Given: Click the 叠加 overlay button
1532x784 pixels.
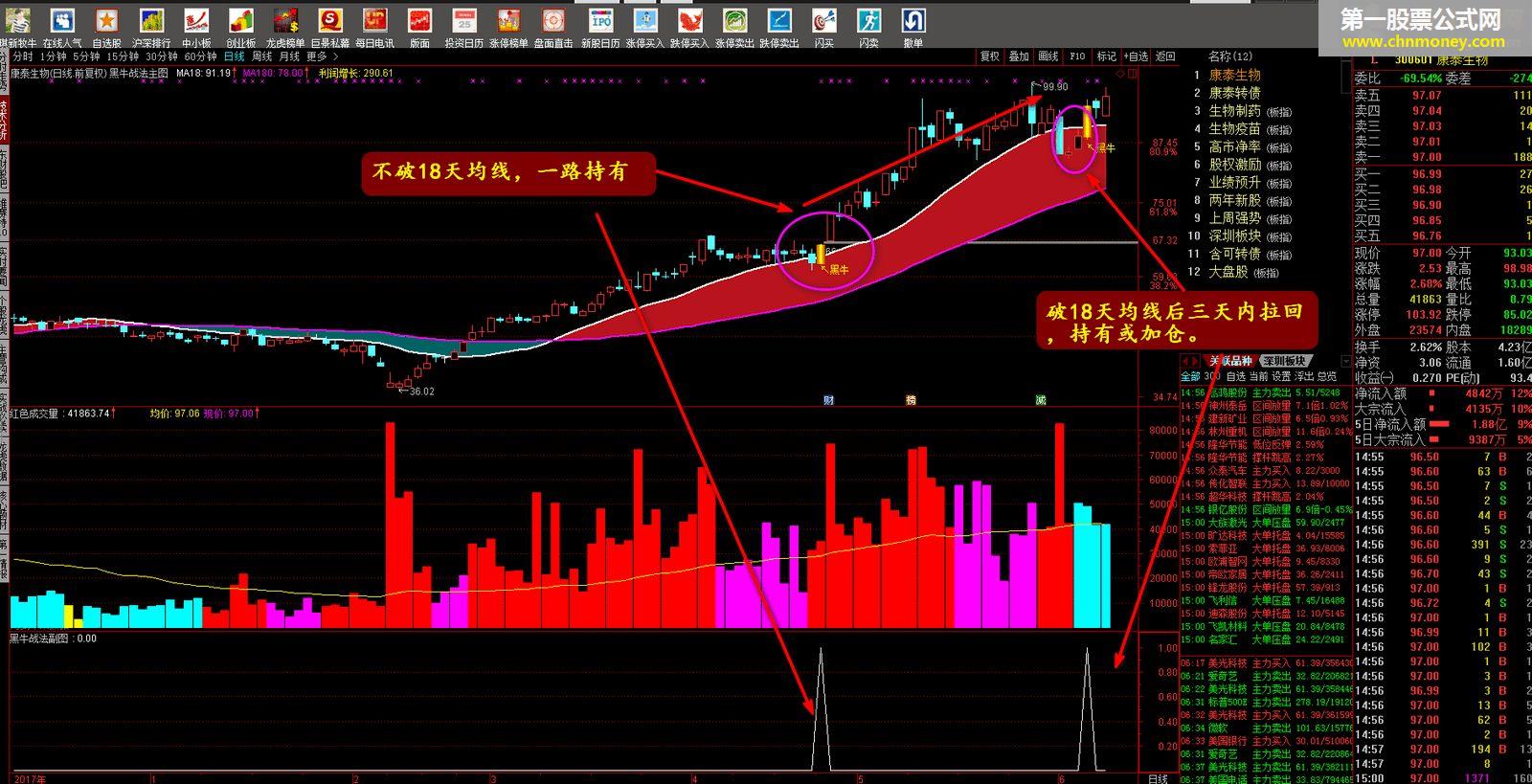Looking at the screenshot, I should click(1019, 56).
